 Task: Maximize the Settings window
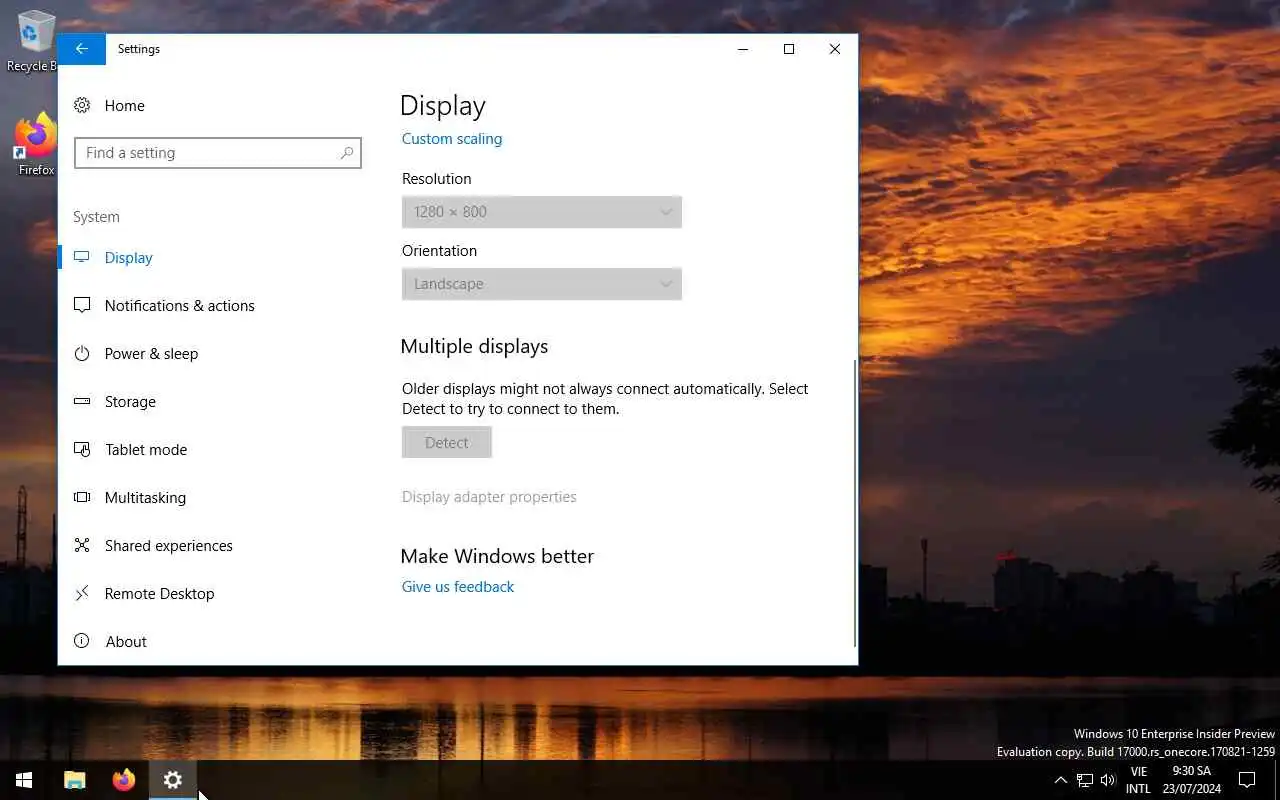pos(789,49)
